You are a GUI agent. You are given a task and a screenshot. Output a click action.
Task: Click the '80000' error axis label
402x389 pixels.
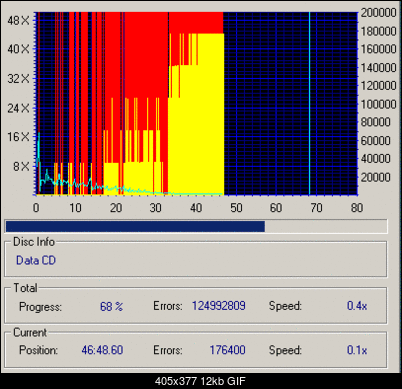click(x=376, y=122)
